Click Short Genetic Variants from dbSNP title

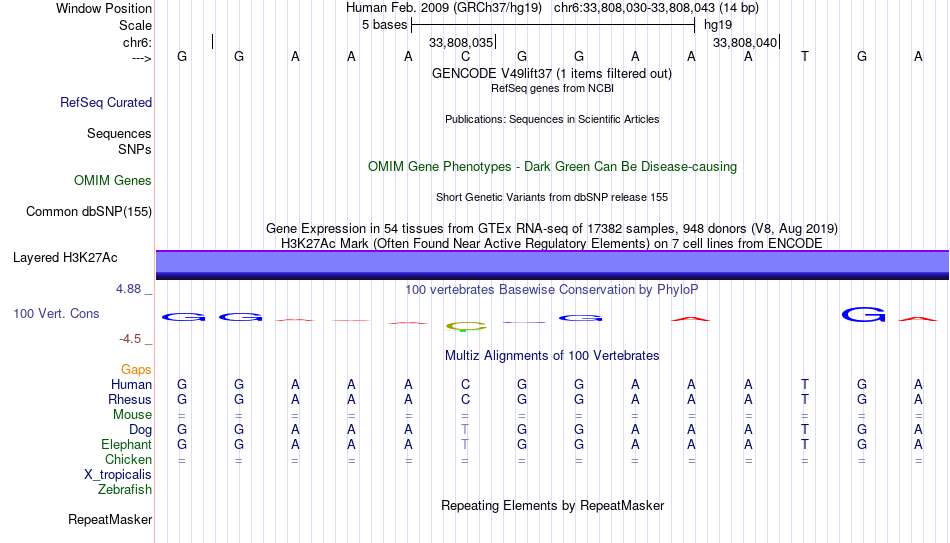click(x=552, y=198)
